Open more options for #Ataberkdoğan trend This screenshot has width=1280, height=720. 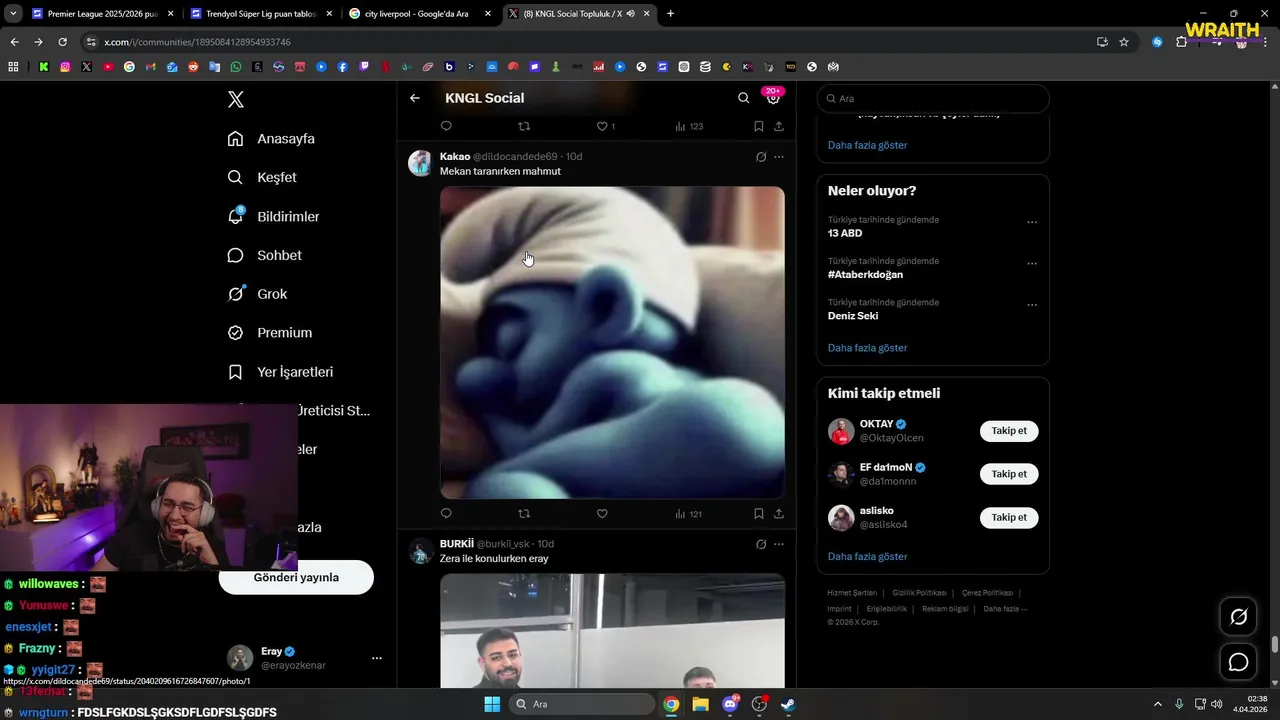[x=1032, y=264]
